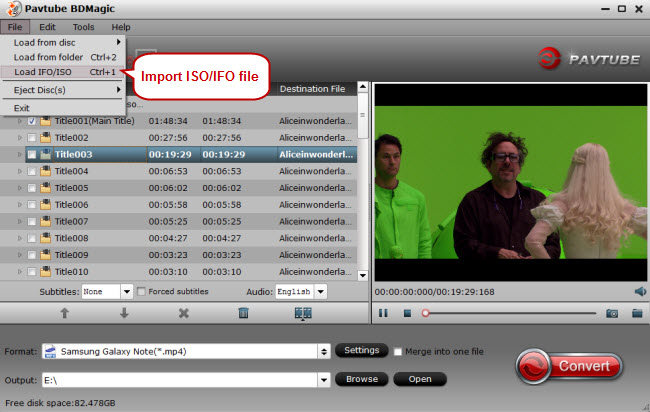Uncheck Title001 (Main Title) checkbox
The width and height of the screenshot is (650, 412).
[32, 121]
